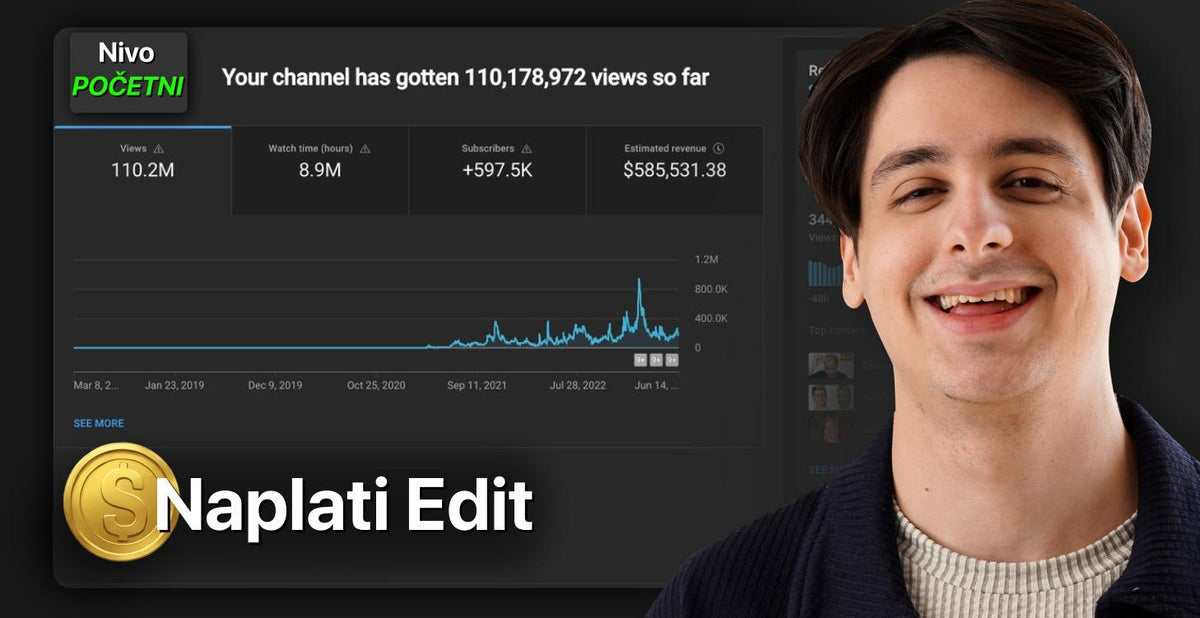Click the Oct 25, 2020 axis date
The height and width of the screenshot is (618, 1200).
[x=376, y=385]
